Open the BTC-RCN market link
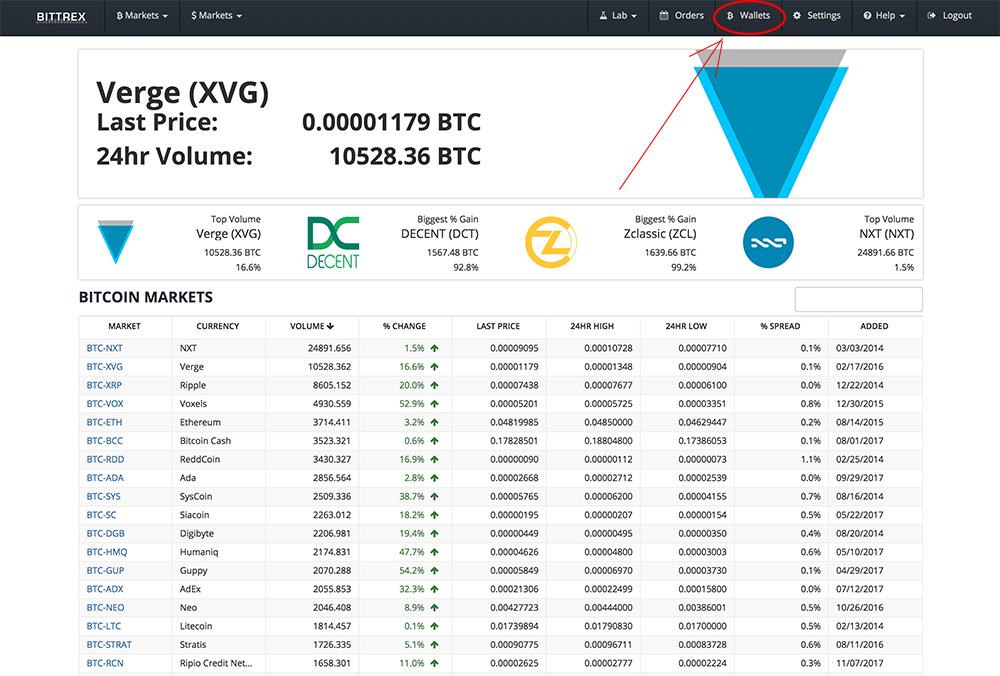1000x676 pixels. (105, 663)
